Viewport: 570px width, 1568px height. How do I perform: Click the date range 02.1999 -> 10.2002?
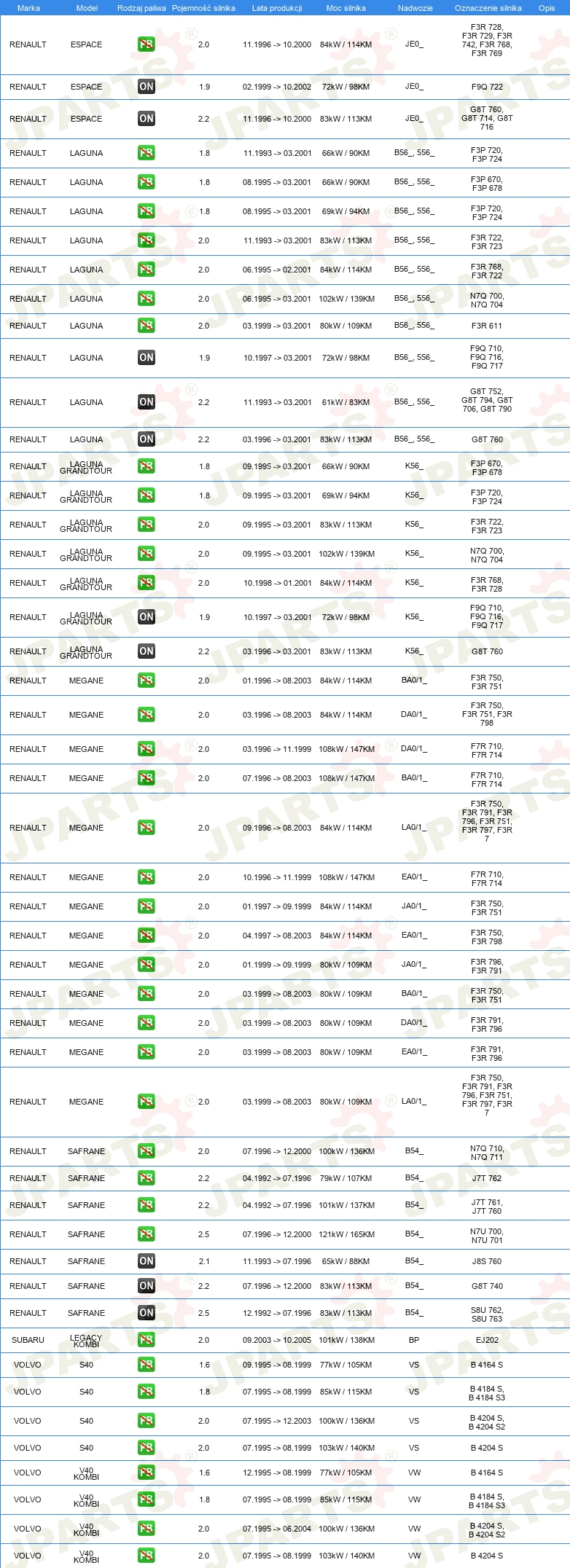(277, 87)
